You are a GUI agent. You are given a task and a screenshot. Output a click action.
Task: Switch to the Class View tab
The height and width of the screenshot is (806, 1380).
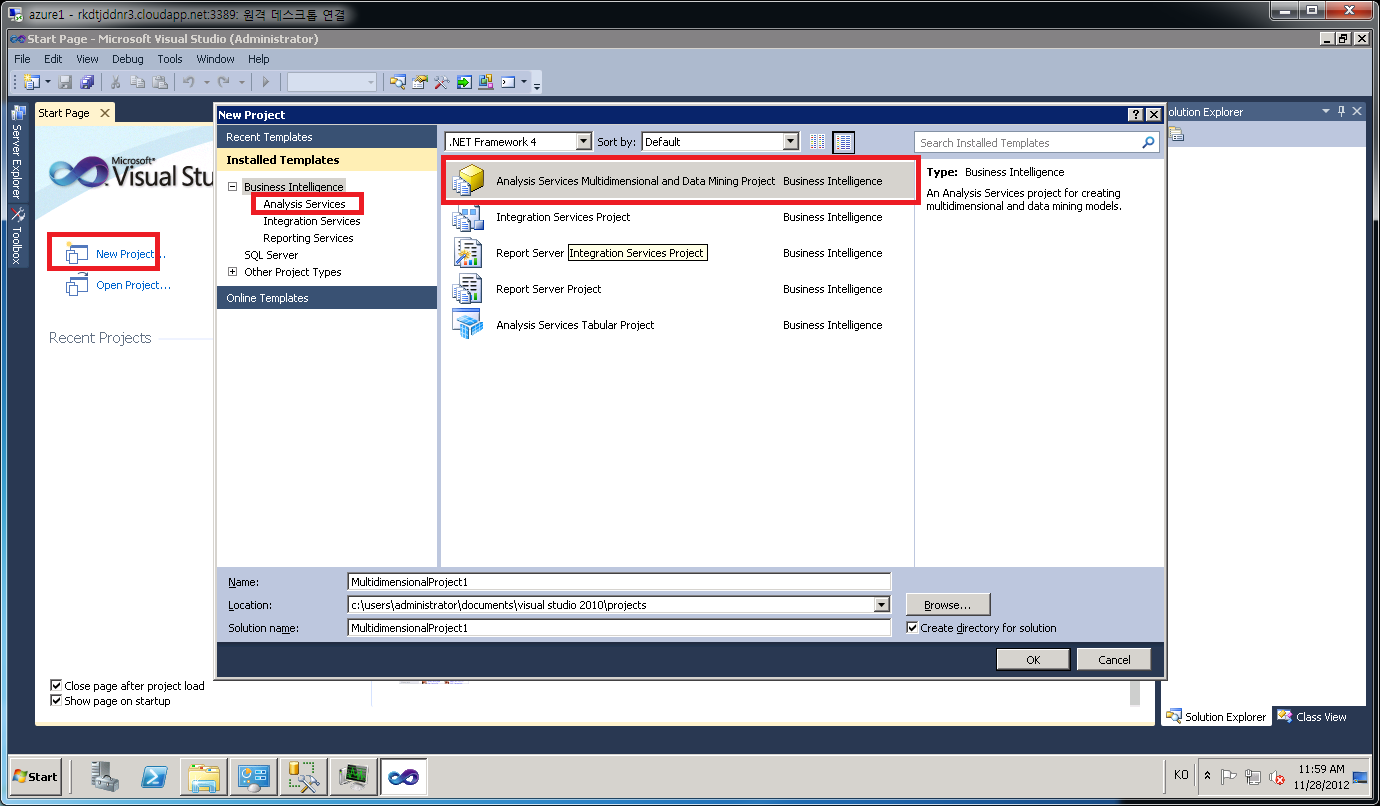coord(1312,717)
